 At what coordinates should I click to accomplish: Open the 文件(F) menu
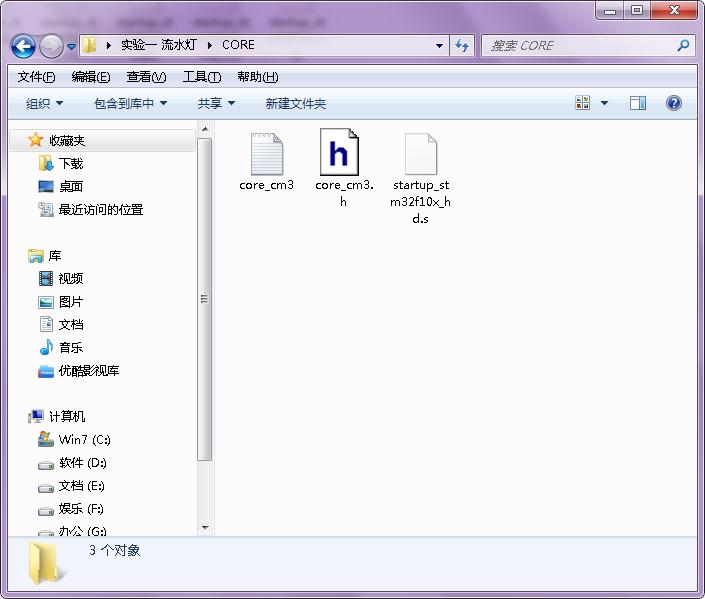[36, 77]
